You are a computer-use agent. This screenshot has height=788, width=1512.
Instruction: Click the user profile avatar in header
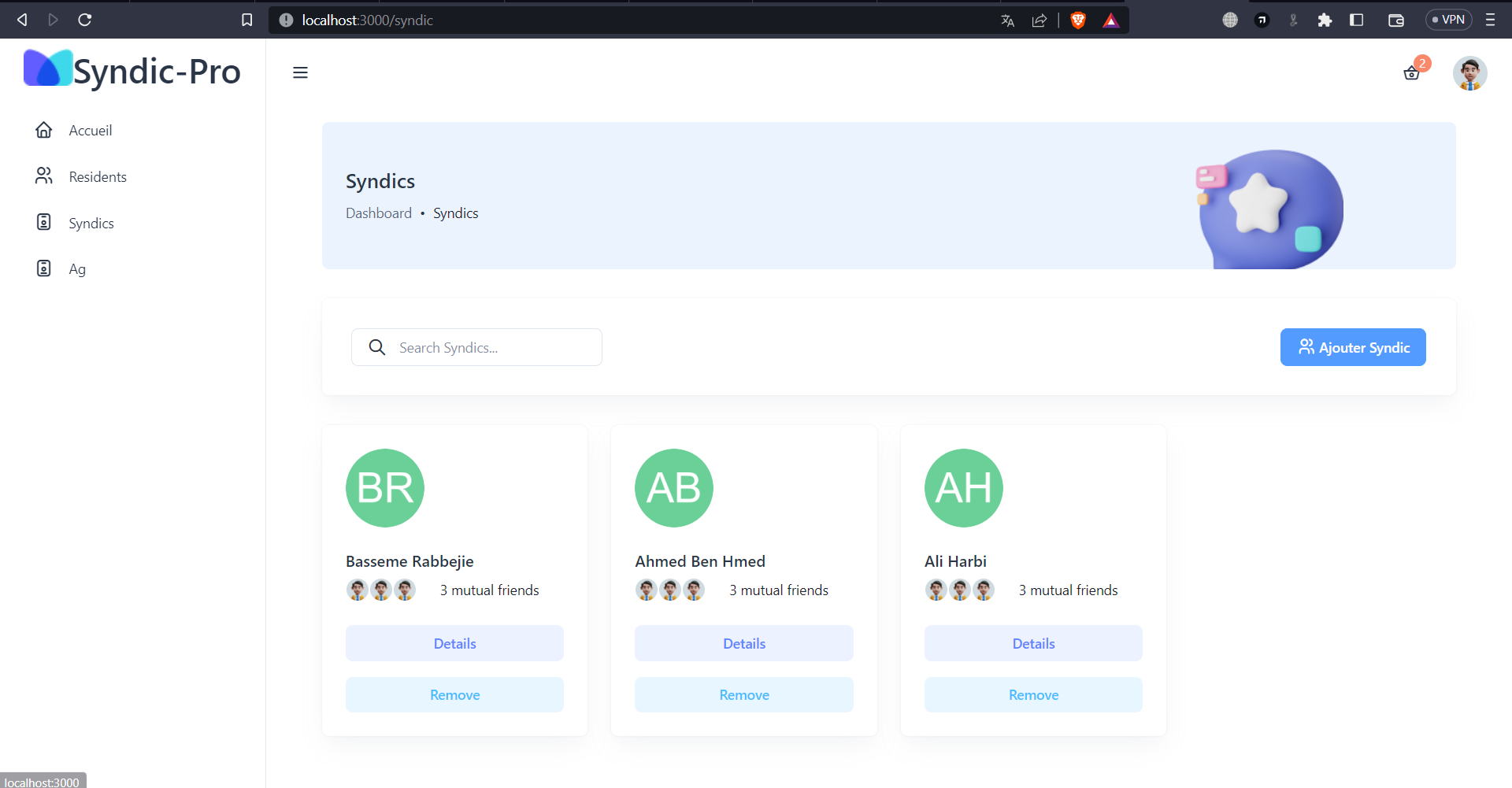coord(1469,73)
